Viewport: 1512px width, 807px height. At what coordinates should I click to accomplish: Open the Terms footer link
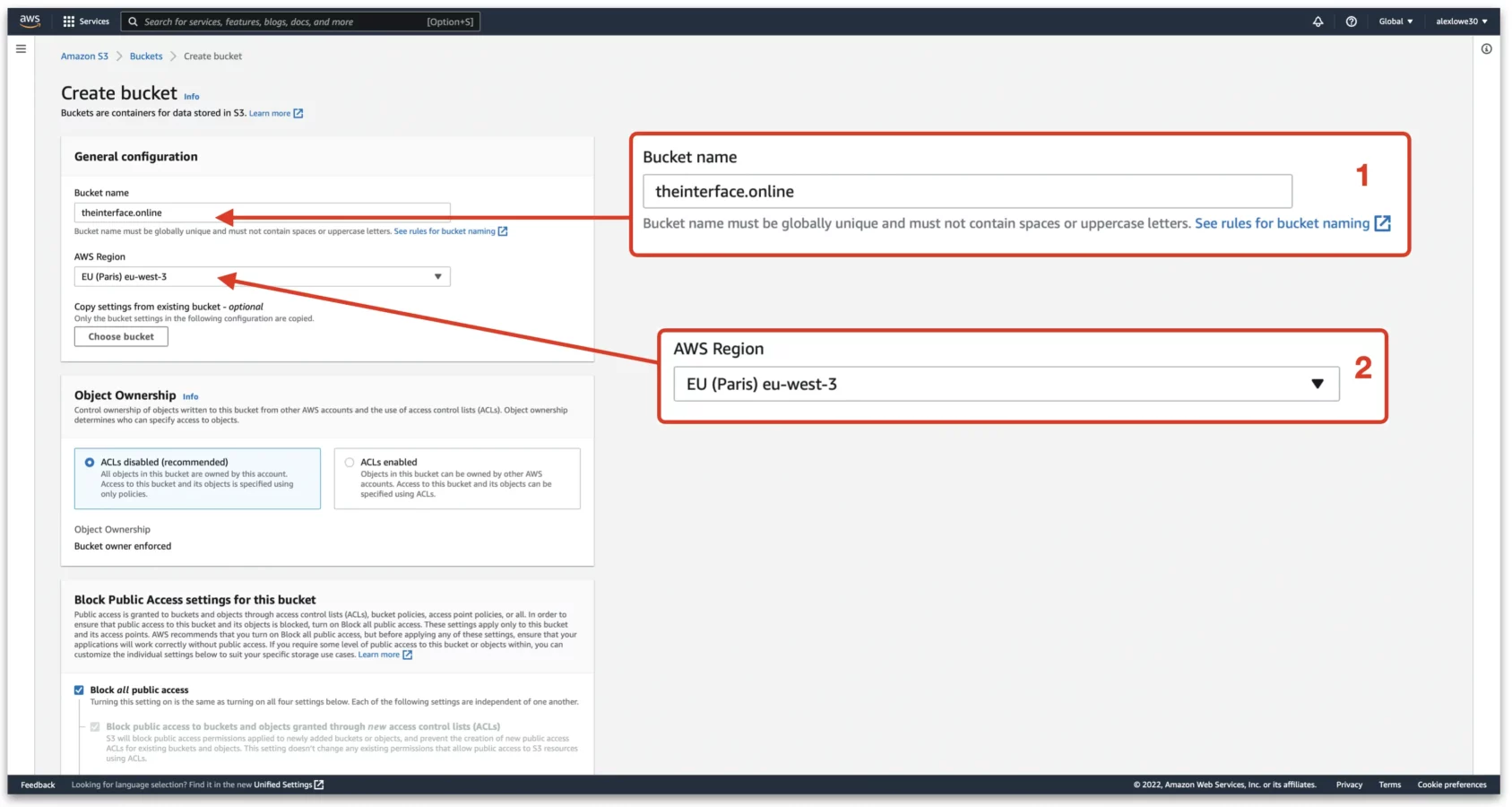(1389, 785)
